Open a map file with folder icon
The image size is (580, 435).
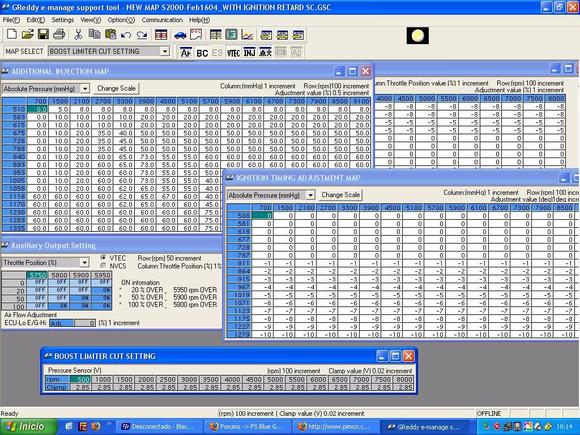tap(27, 35)
